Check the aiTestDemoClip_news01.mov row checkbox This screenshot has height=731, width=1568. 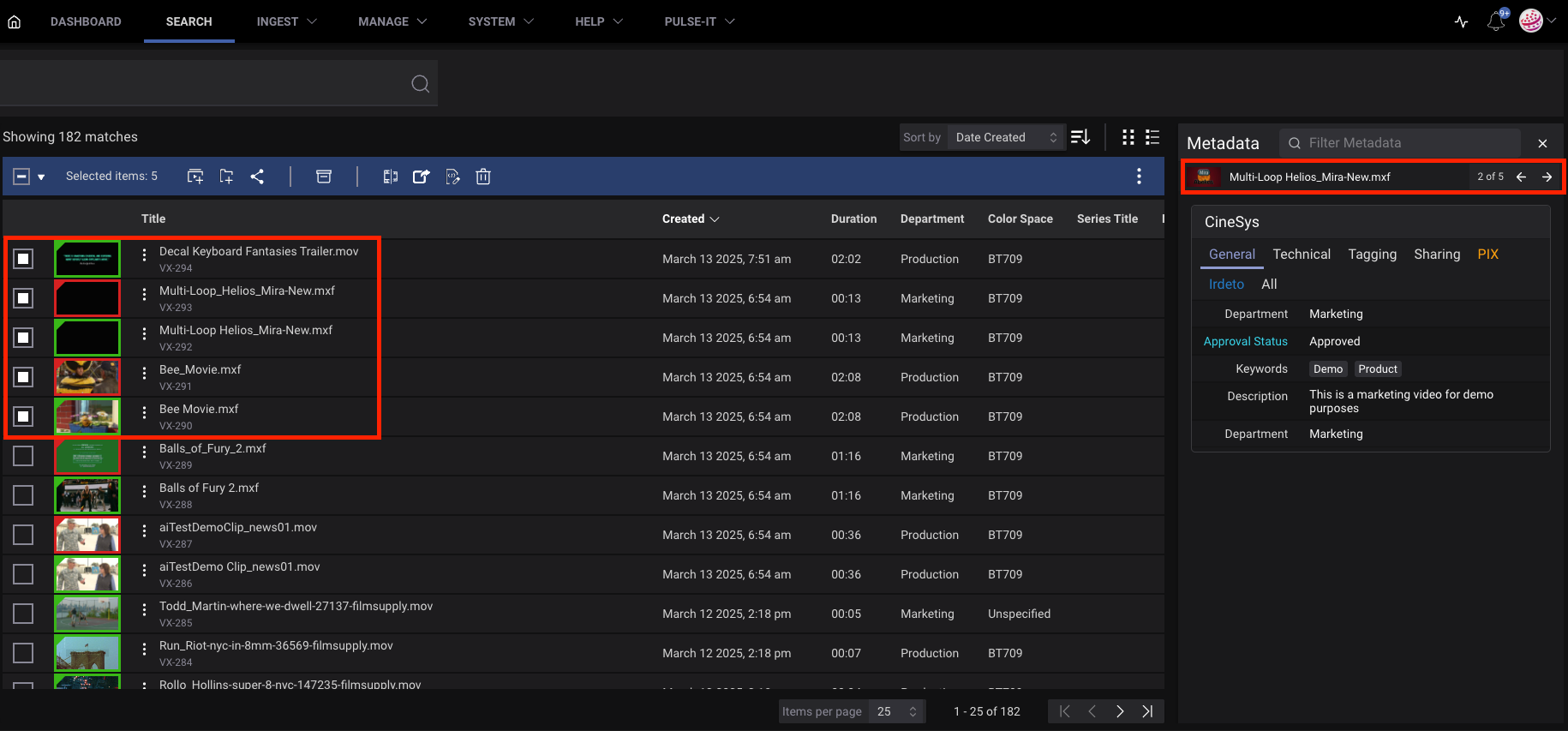pyautogui.click(x=24, y=535)
